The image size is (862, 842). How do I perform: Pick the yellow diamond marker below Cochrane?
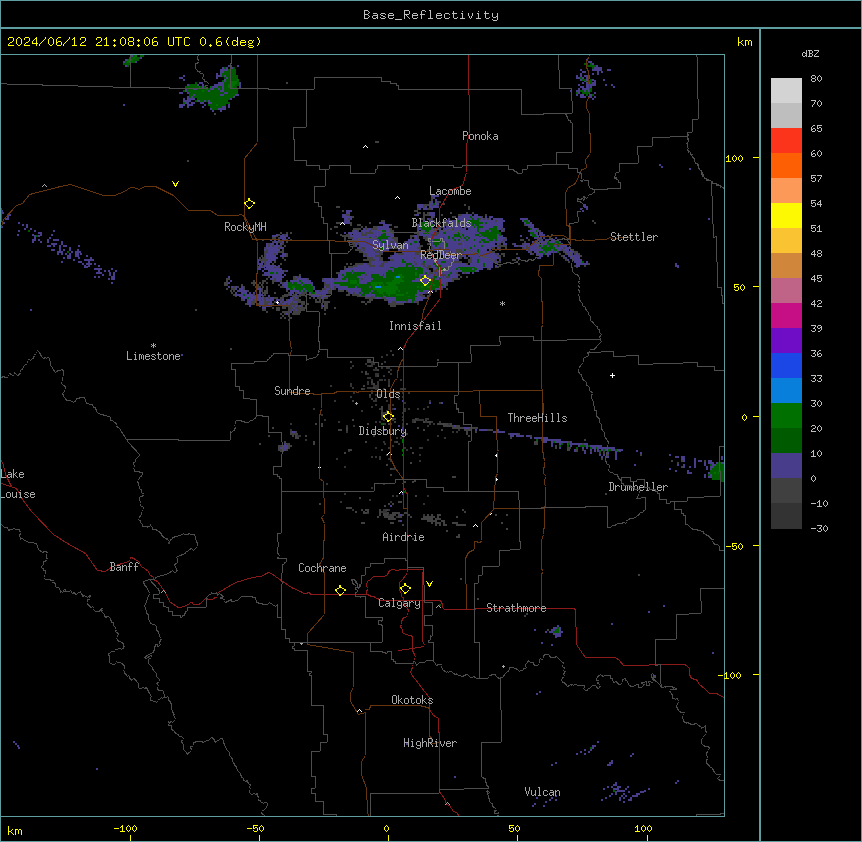pos(340,590)
